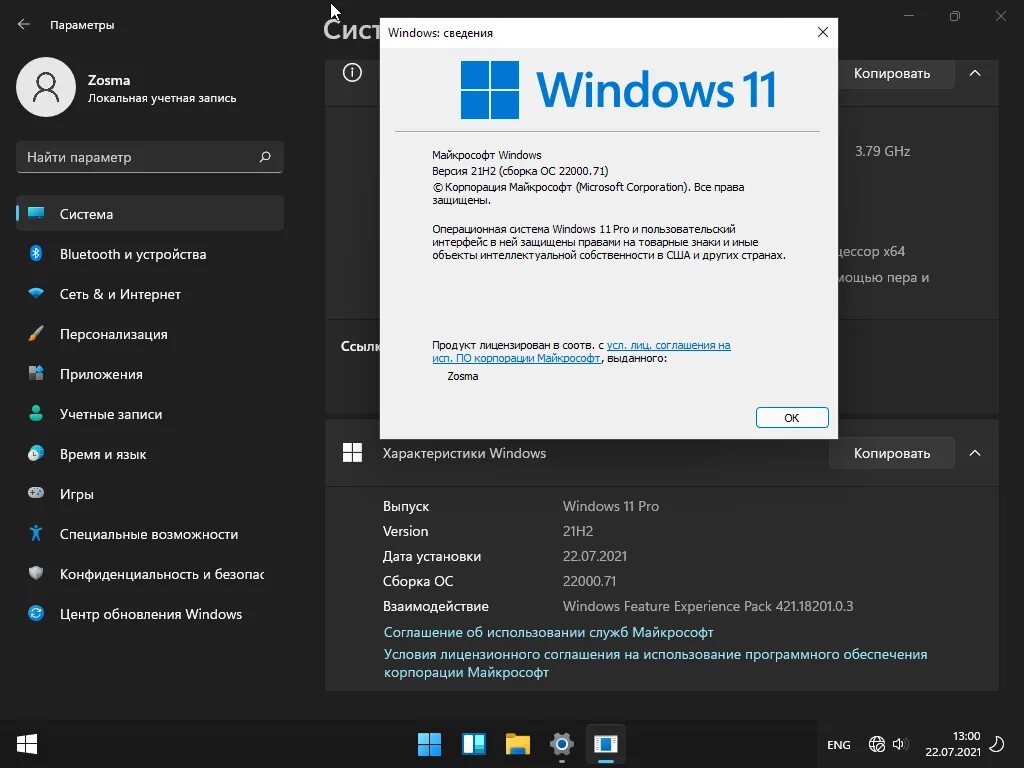Image resolution: width=1024 pixels, height=768 pixels.
Task: Select Сеть & и Интернет menu entry
Action: pos(120,294)
